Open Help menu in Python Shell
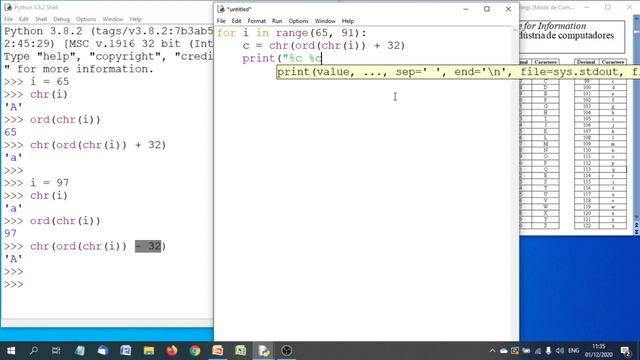640x360 pixels. pos(136,19)
